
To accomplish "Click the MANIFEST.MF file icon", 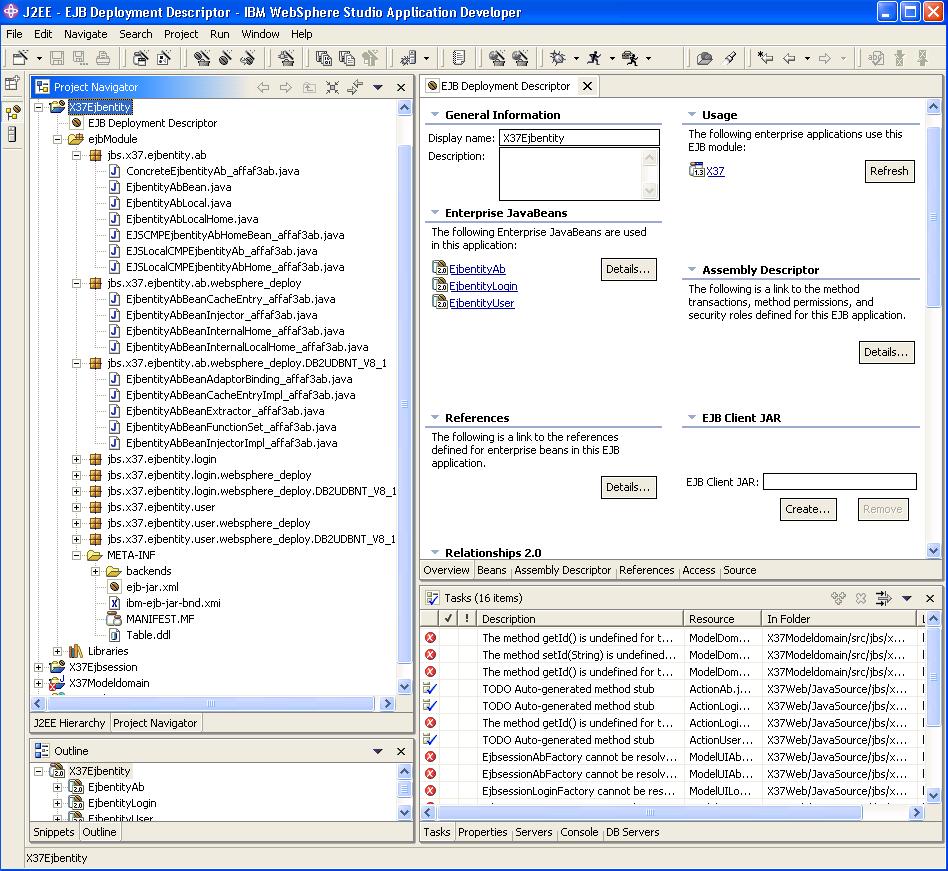I will point(114,618).
